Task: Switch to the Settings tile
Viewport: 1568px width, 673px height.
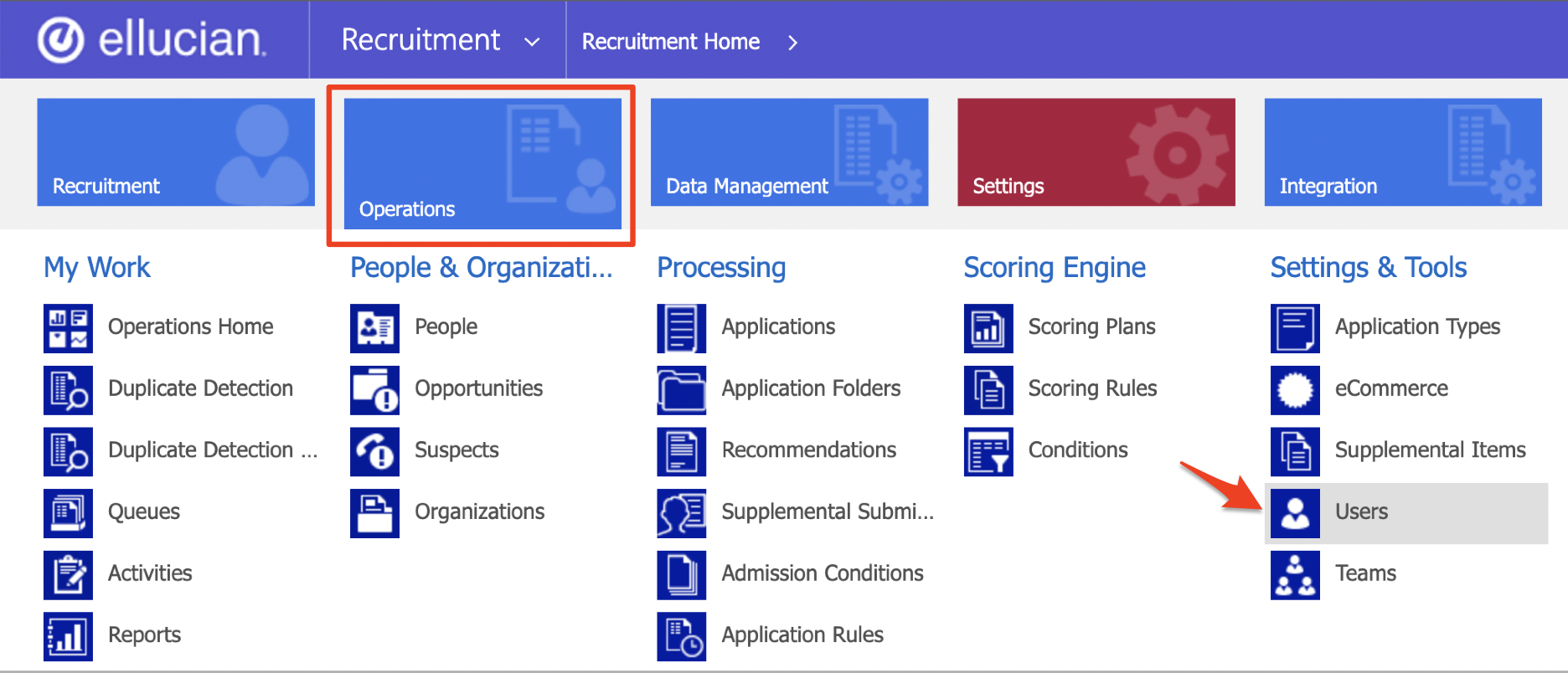Action: 1096,152
